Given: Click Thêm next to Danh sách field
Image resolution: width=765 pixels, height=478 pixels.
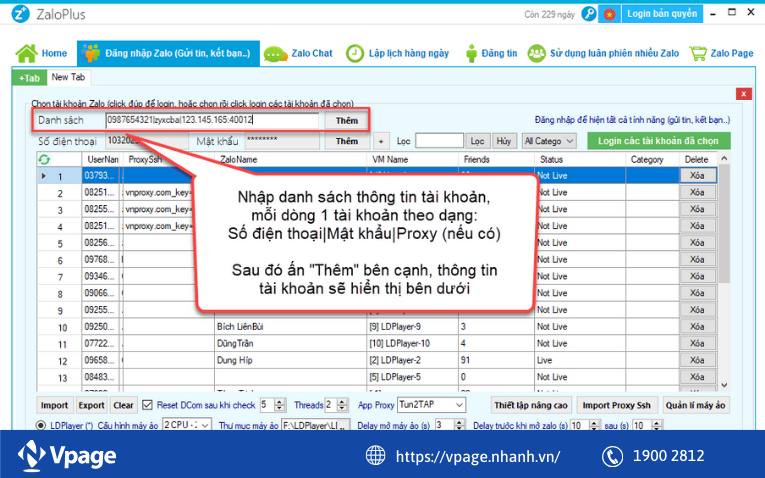Looking at the screenshot, I should [x=347, y=120].
